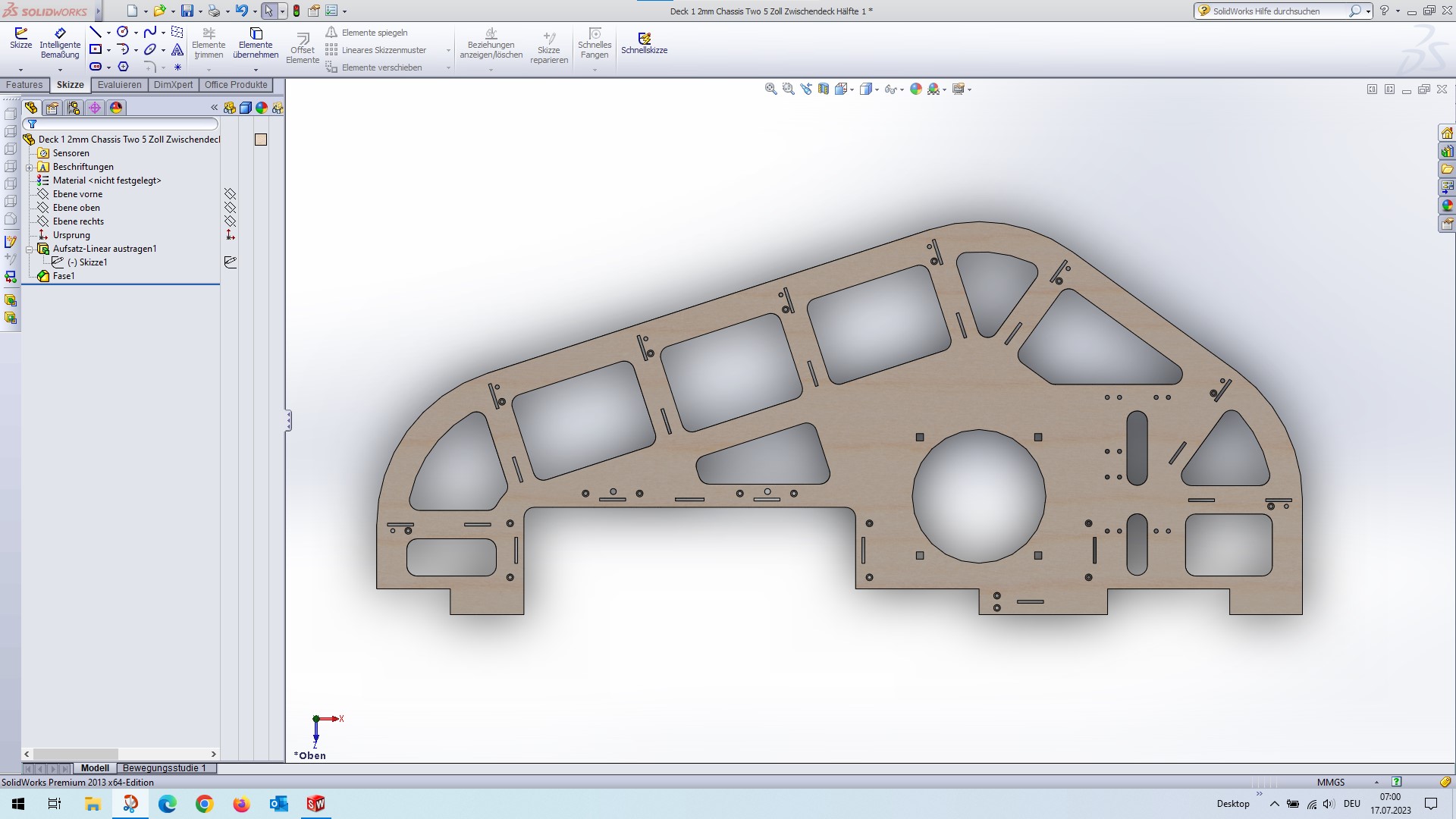Click the part appearance color swatch
1456x819 pixels.
(x=261, y=140)
